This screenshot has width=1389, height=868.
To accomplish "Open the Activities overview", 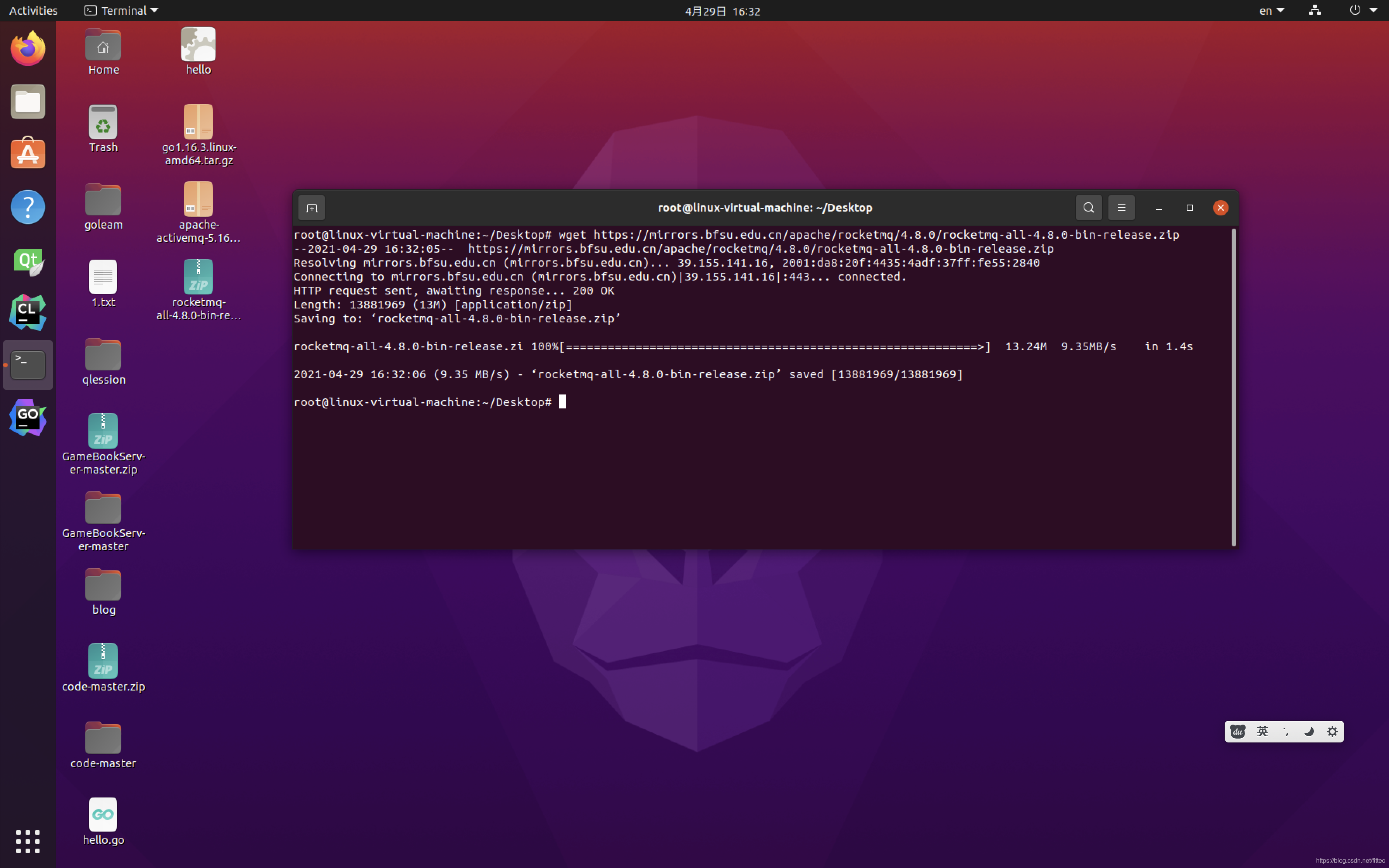I will (x=33, y=10).
